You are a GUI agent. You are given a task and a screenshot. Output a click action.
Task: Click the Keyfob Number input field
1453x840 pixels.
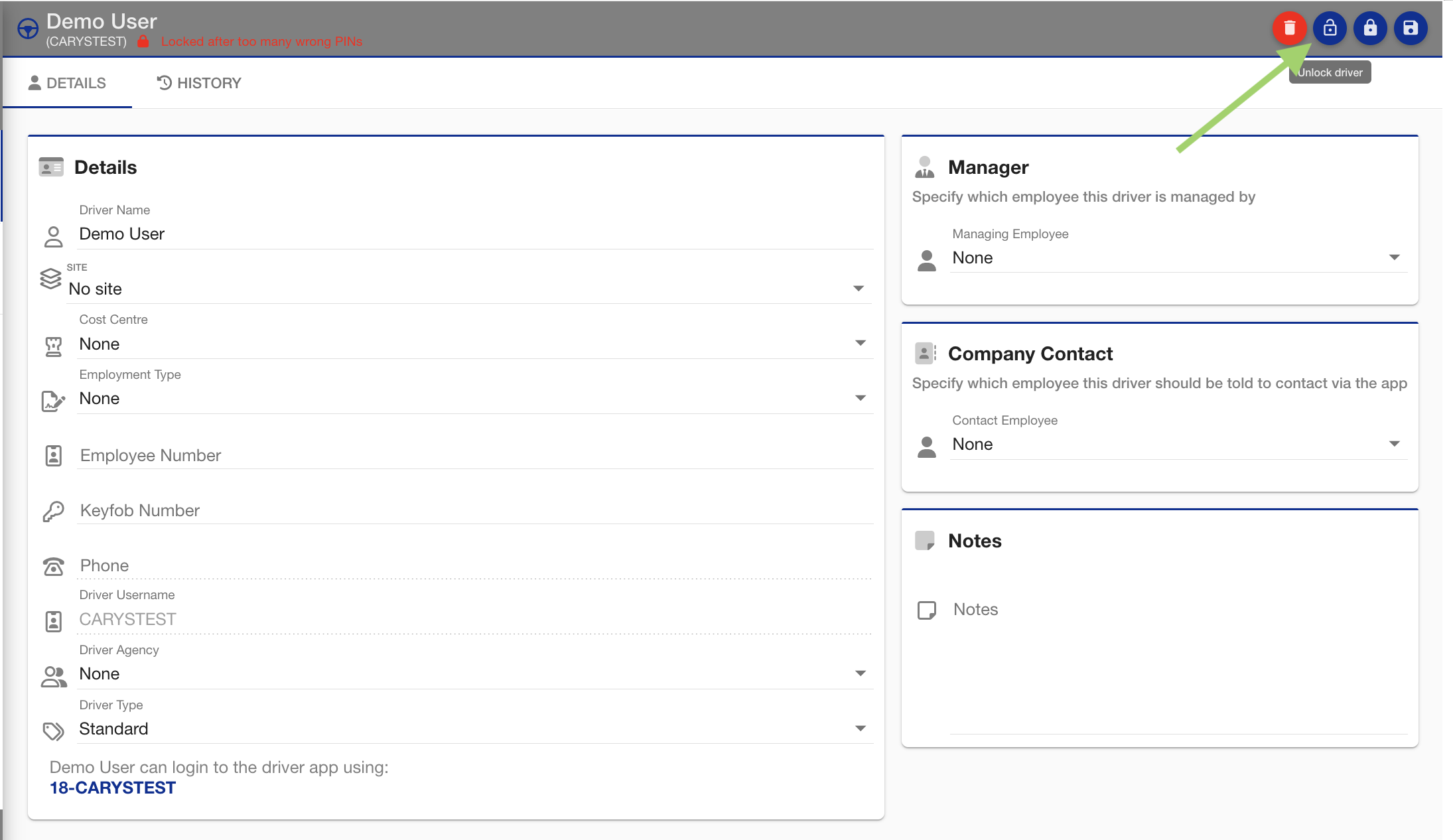click(475, 510)
